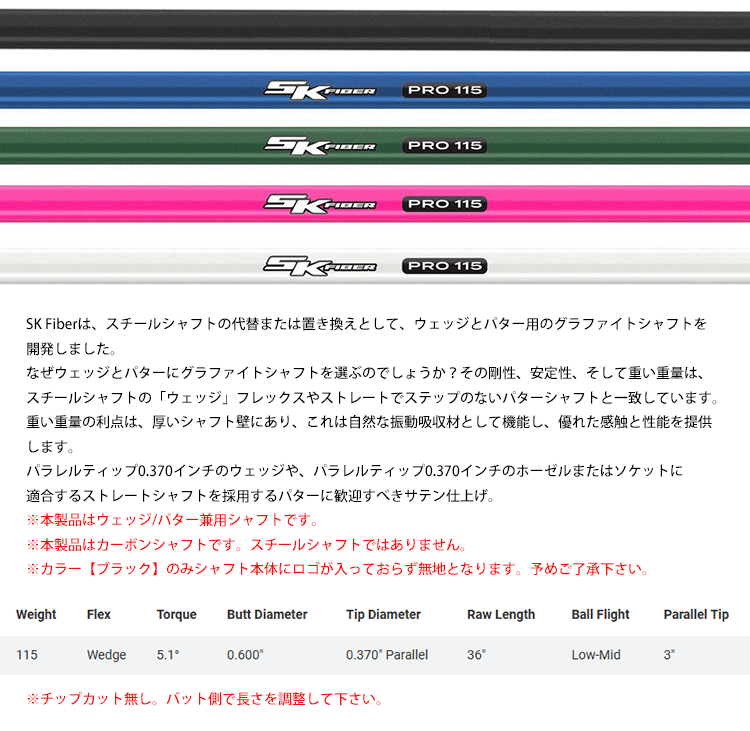Click the text 開発しました。
The height and width of the screenshot is (731, 750).
pos(72,349)
